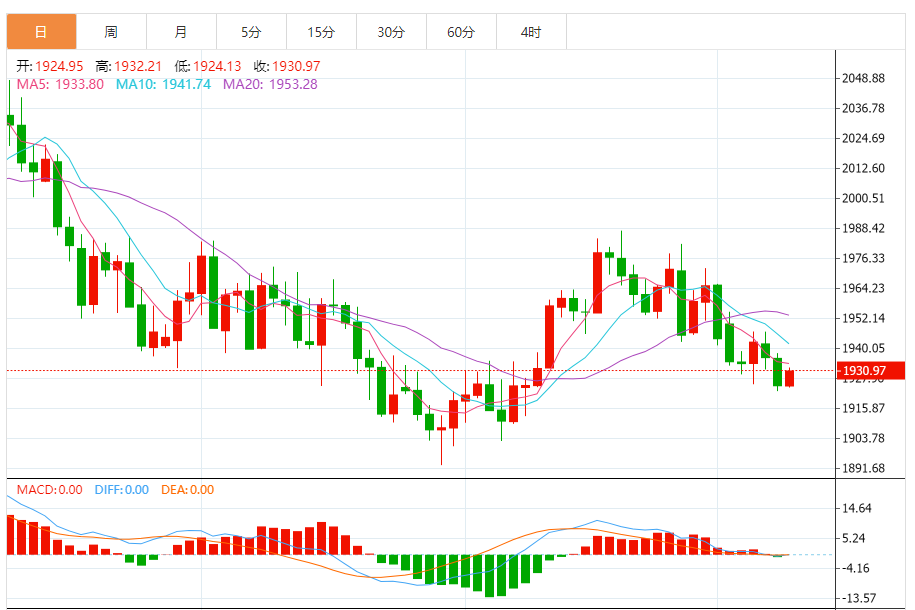Click the open price 1924.95 value
The image size is (915, 610).
click(59, 66)
